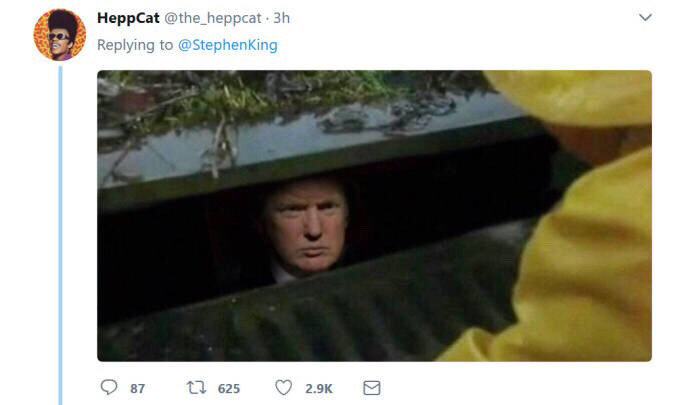Click the face peering from the drain

point(306,227)
